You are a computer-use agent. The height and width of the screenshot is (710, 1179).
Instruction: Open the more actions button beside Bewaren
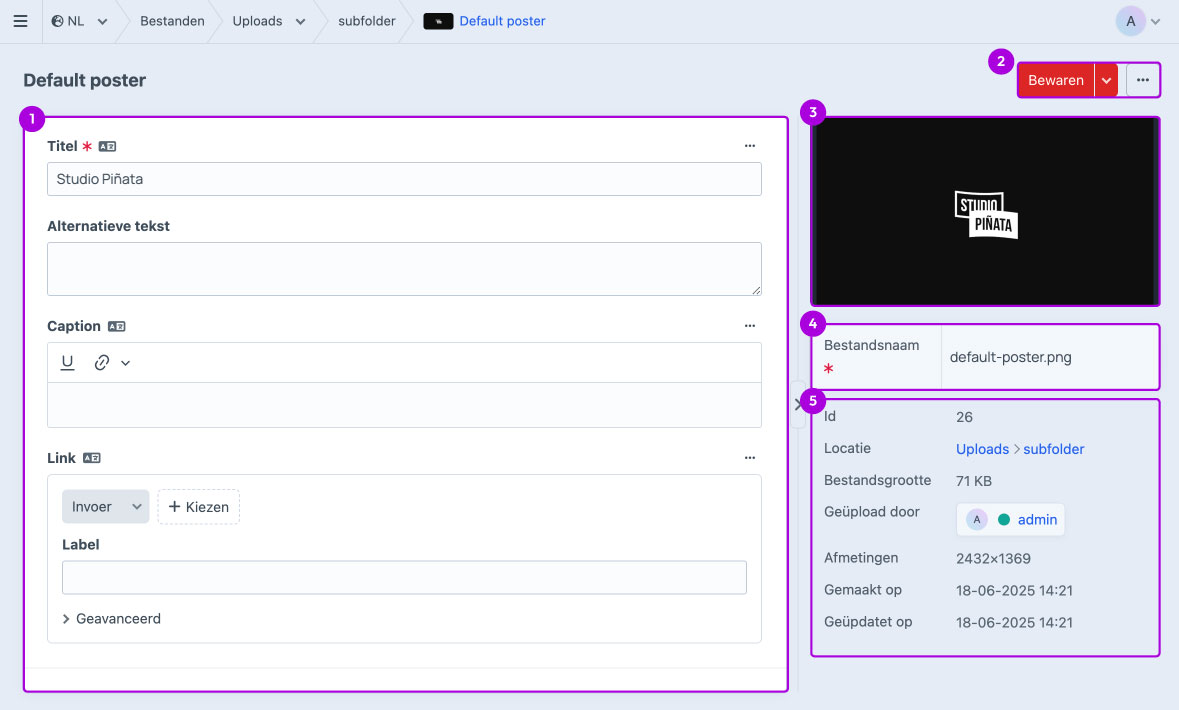[1142, 80]
